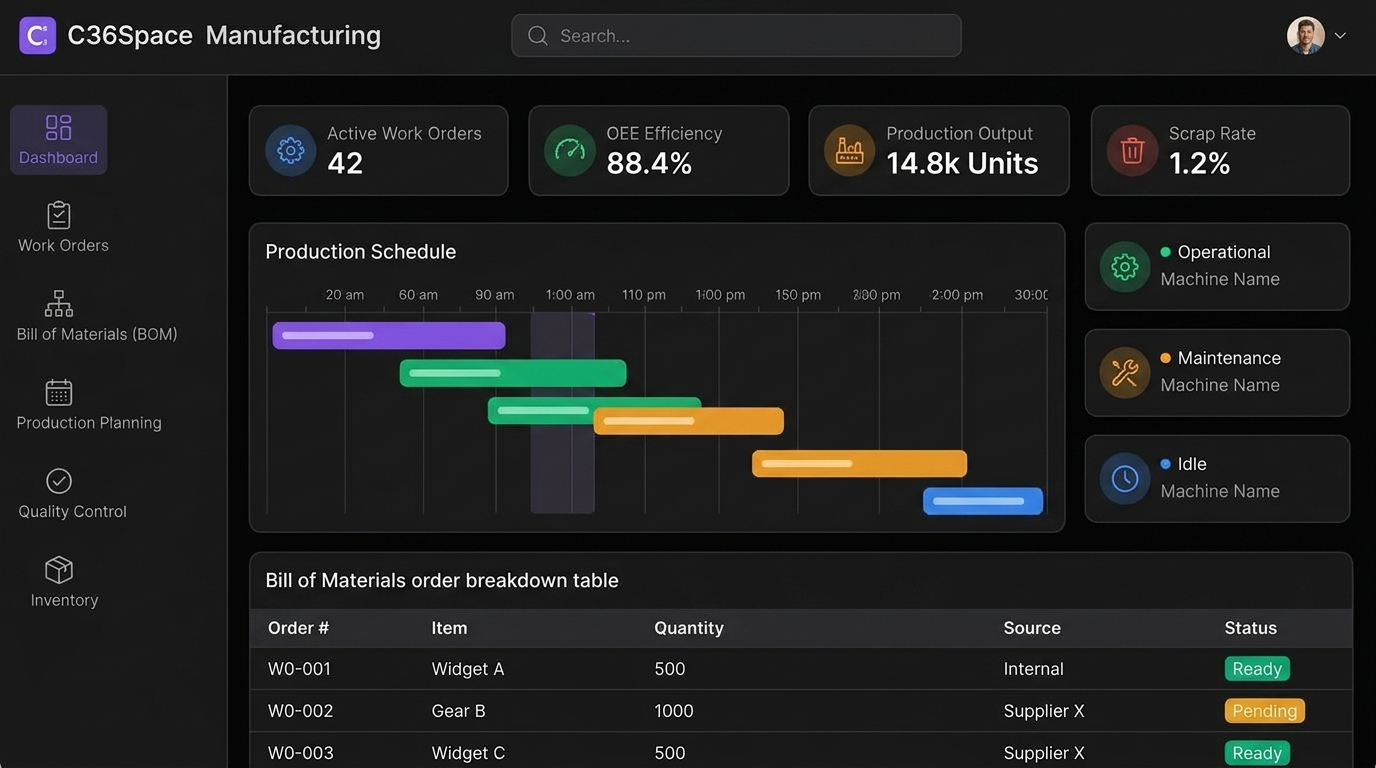Click the Ready status badge for W0-001
Viewport: 1376px width, 768px height.
[x=1257, y=669]
